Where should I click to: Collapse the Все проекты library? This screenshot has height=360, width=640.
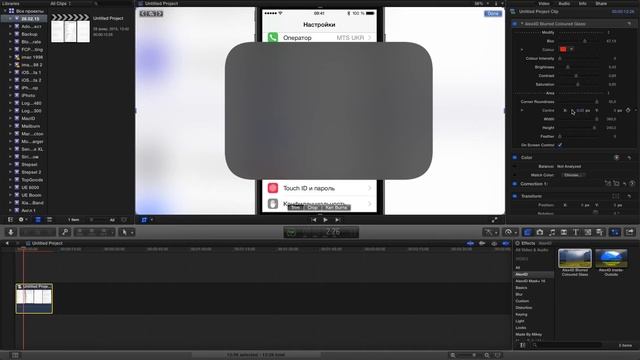pyautogui.click(x=5, y=11)
